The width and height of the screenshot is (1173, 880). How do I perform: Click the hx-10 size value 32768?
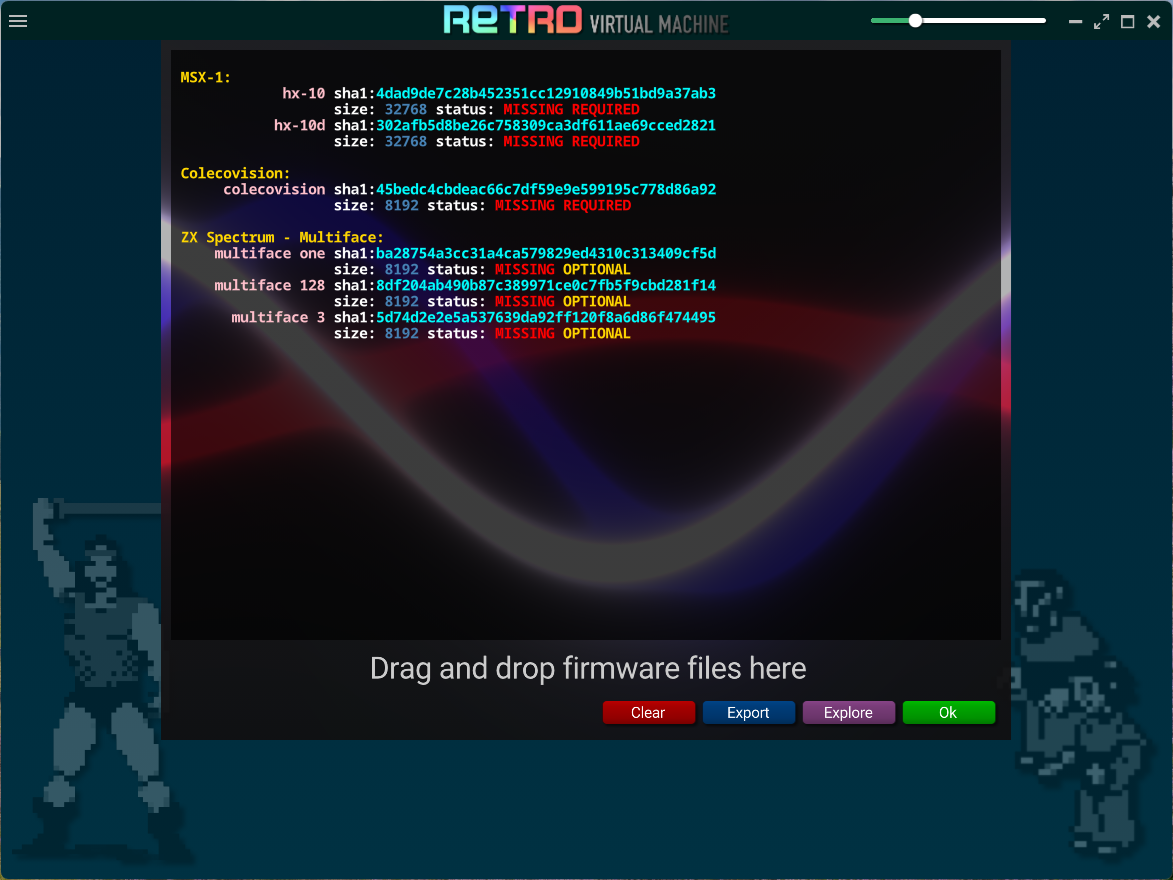[x=405, y=109]
